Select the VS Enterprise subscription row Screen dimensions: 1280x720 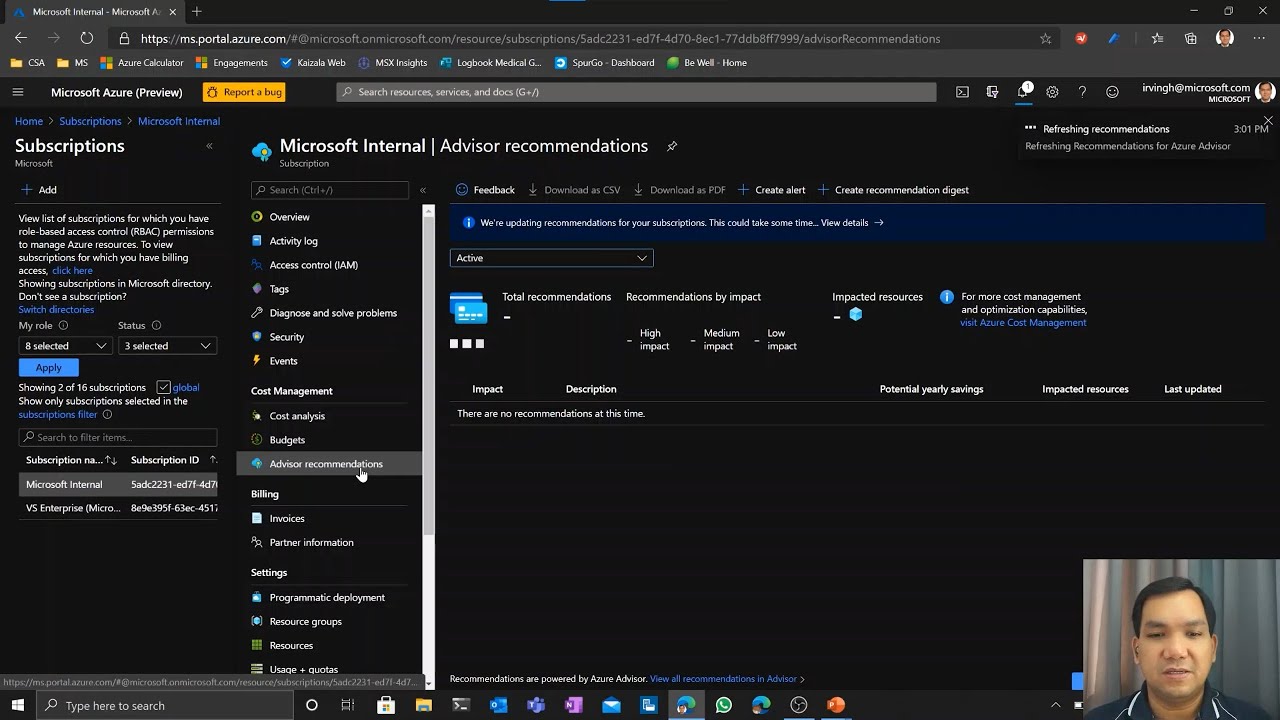pyautogui.click(x=118, y=508)
